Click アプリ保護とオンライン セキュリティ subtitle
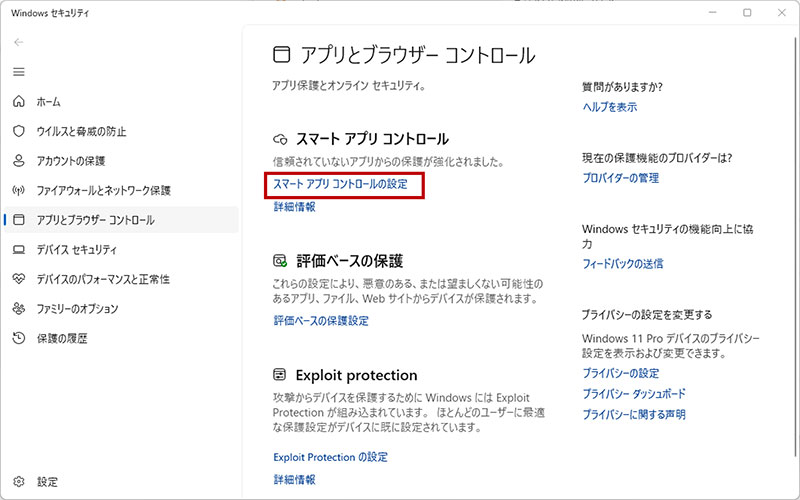 349,86
